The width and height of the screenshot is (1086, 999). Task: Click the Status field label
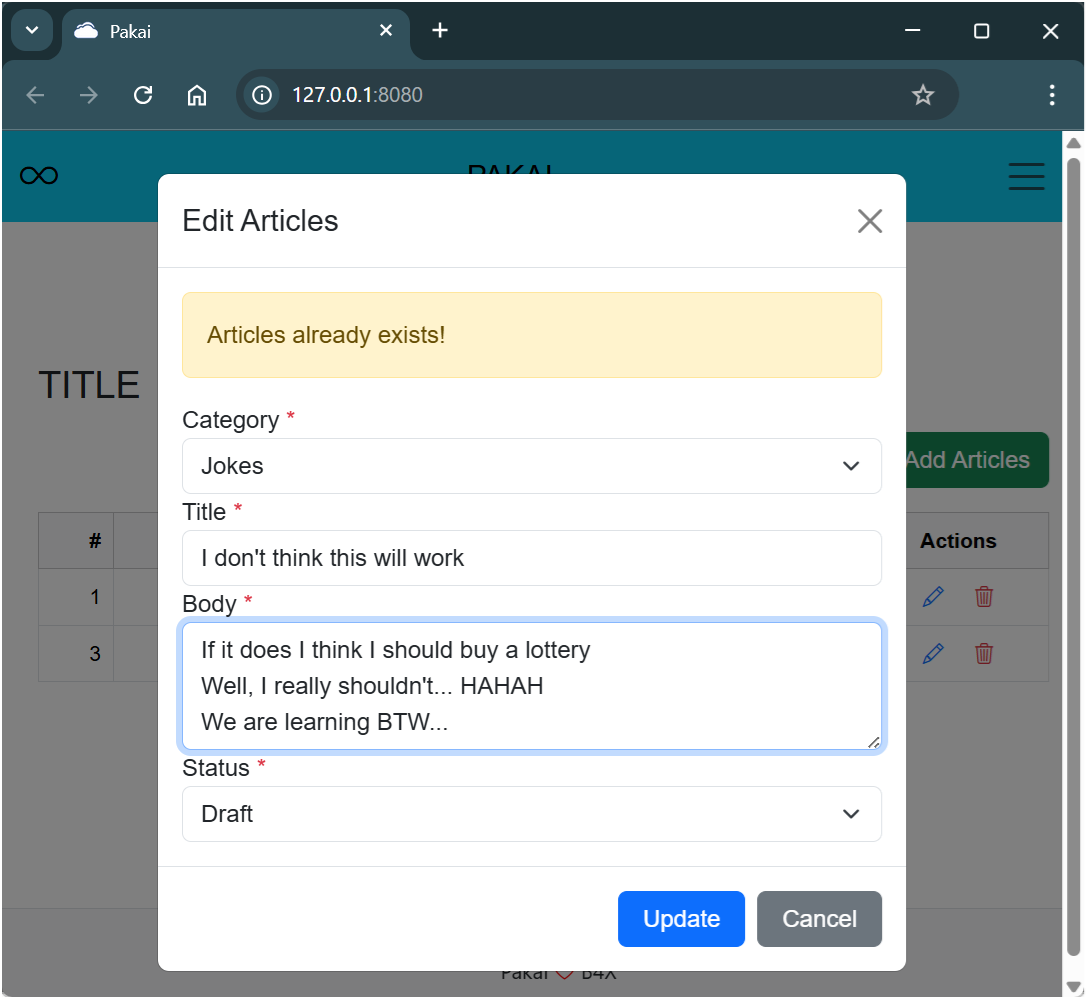pyautogui.click(x=215, y=768)
